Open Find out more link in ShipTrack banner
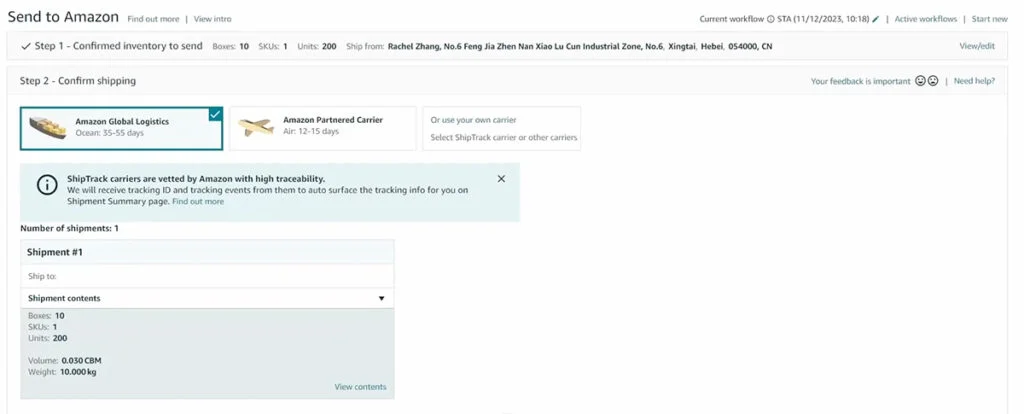 coord(198,202)
